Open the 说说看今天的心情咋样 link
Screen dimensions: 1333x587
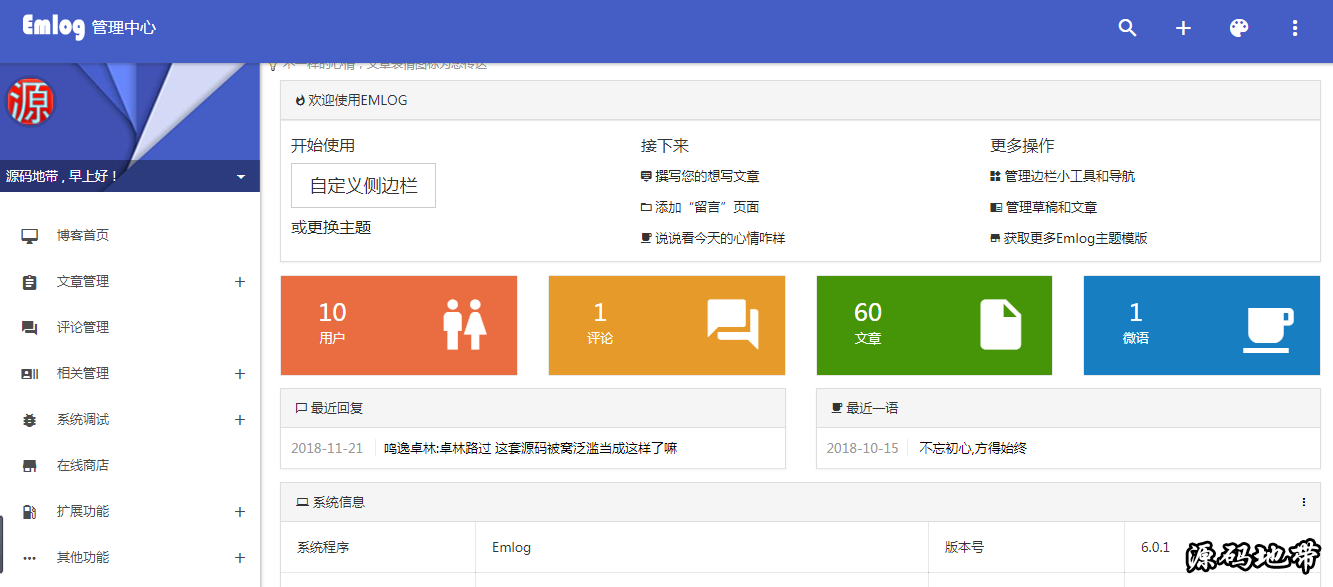[720, 238]
